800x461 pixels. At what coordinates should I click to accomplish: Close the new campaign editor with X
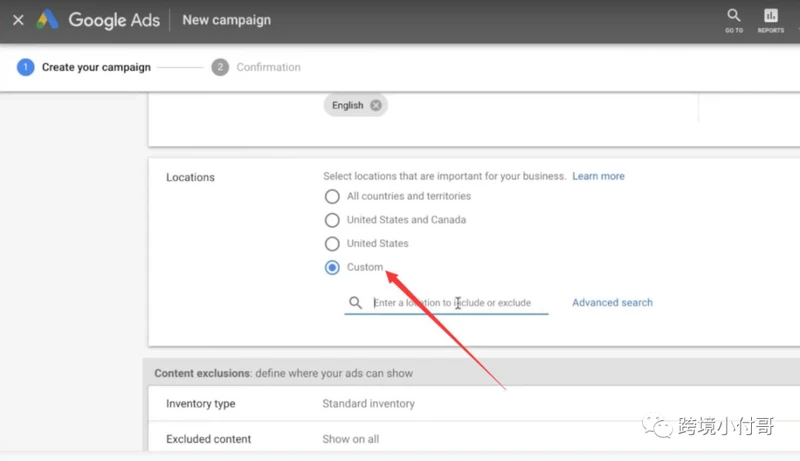pyautogui.click(x=18, y=20)
